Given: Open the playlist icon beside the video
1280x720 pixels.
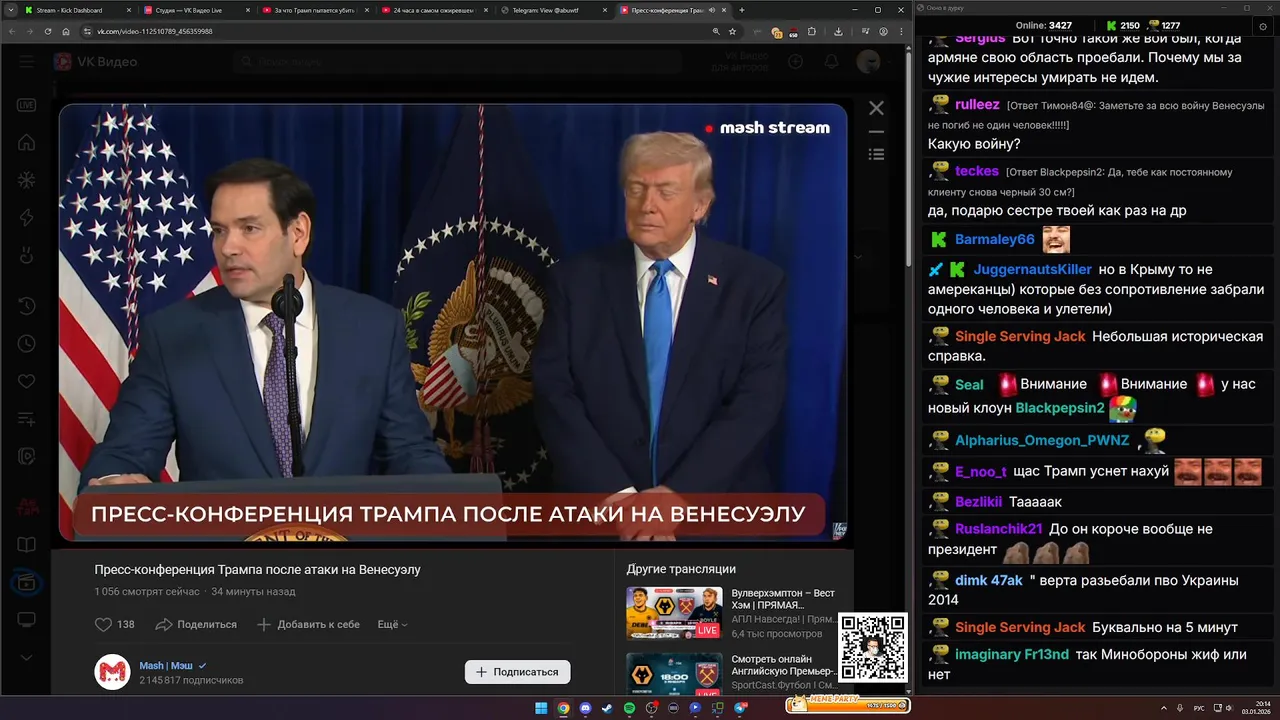Looking at the screenshot, I should pos(876,154).
